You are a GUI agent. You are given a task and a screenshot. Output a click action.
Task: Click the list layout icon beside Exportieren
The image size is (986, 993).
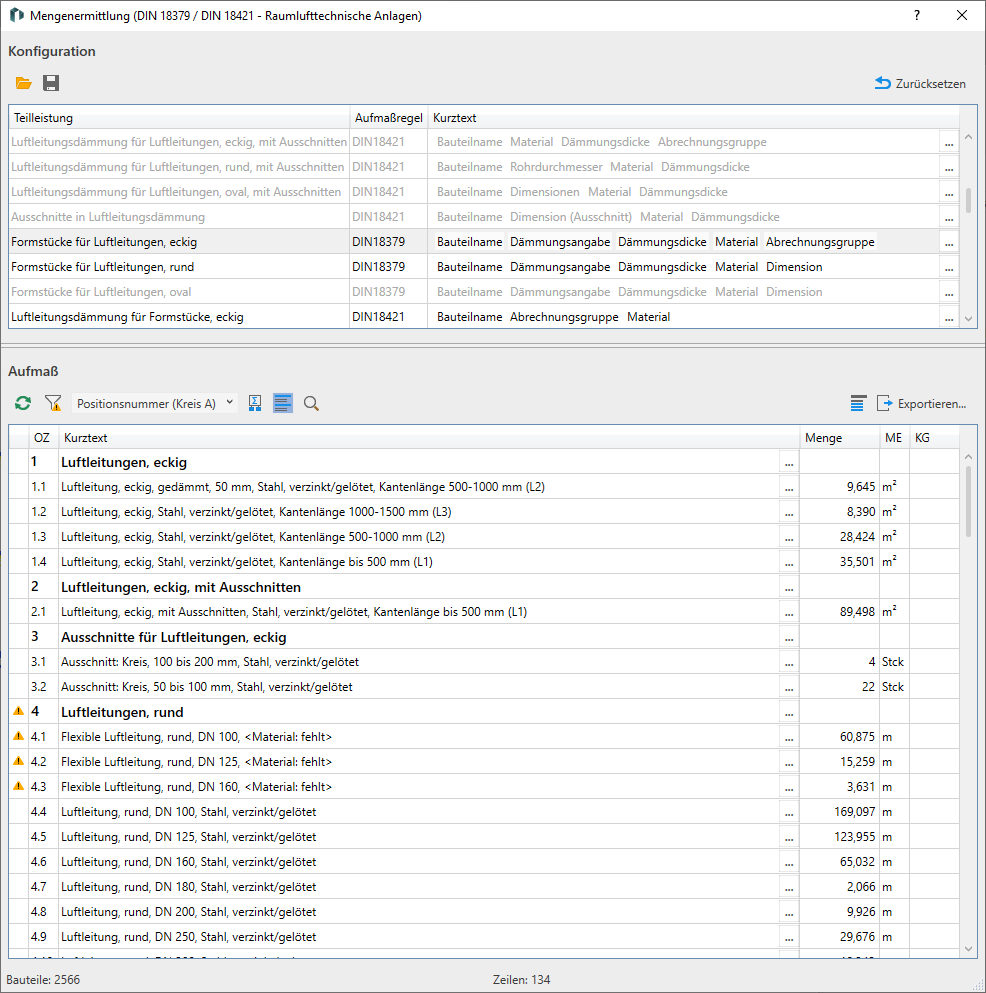[858, 403]
